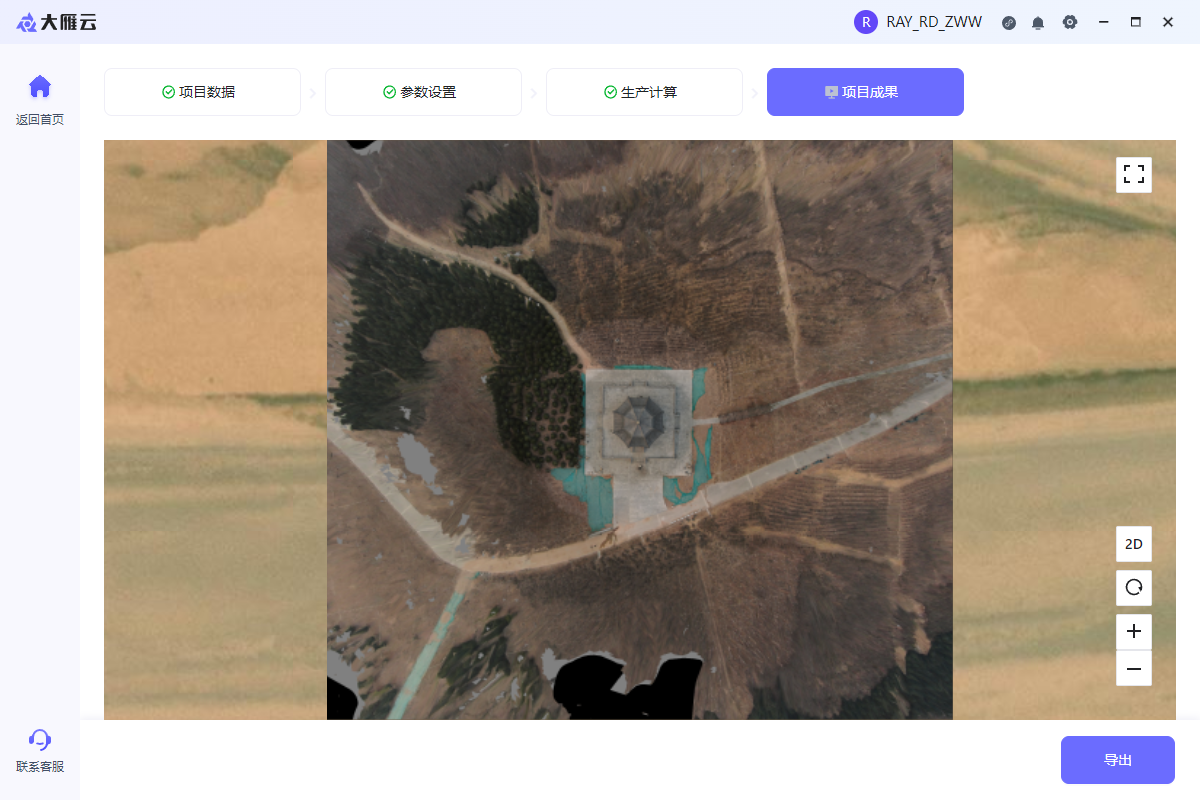Click the 大雁云 logo
Screen dimensions: 1200x800
(x=57, y=22)
